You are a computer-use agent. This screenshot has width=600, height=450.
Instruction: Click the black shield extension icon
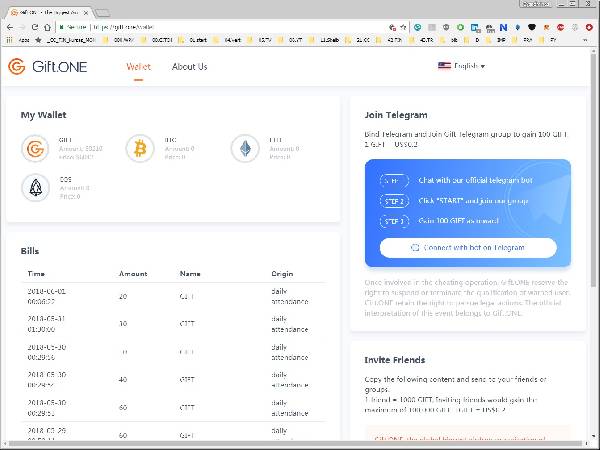point(532,27)
